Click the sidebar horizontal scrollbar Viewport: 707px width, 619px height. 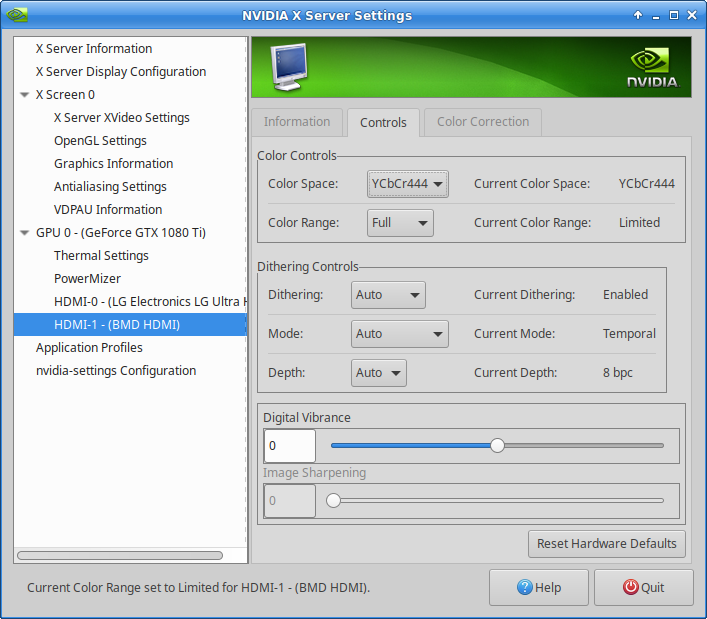[x=120, y=555]
